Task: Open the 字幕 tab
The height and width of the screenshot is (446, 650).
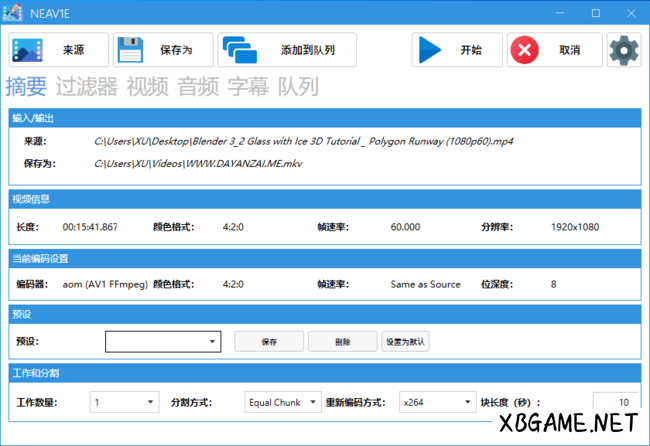Action: point(248,86)
